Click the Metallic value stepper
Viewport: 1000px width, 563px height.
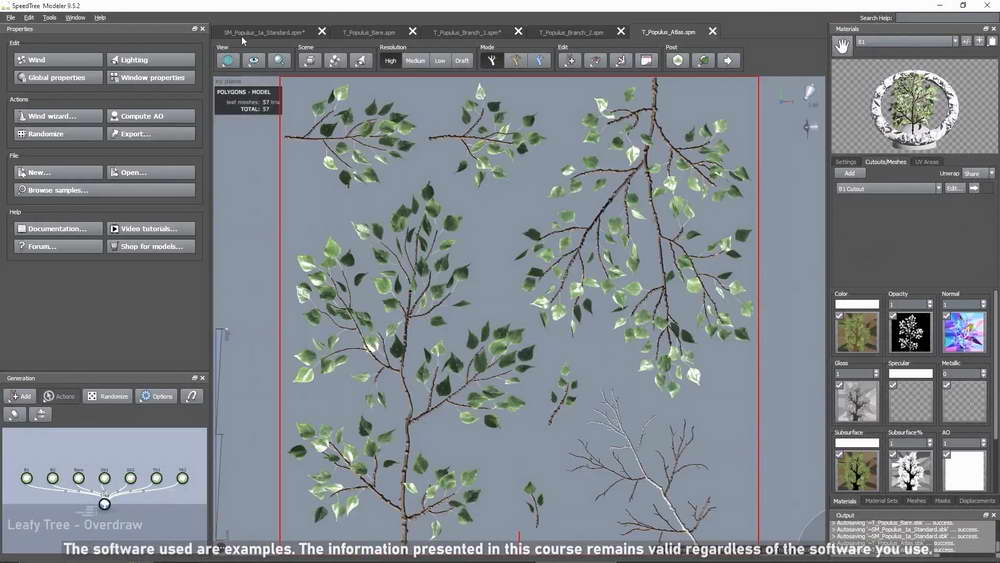(x=983, y=374)
